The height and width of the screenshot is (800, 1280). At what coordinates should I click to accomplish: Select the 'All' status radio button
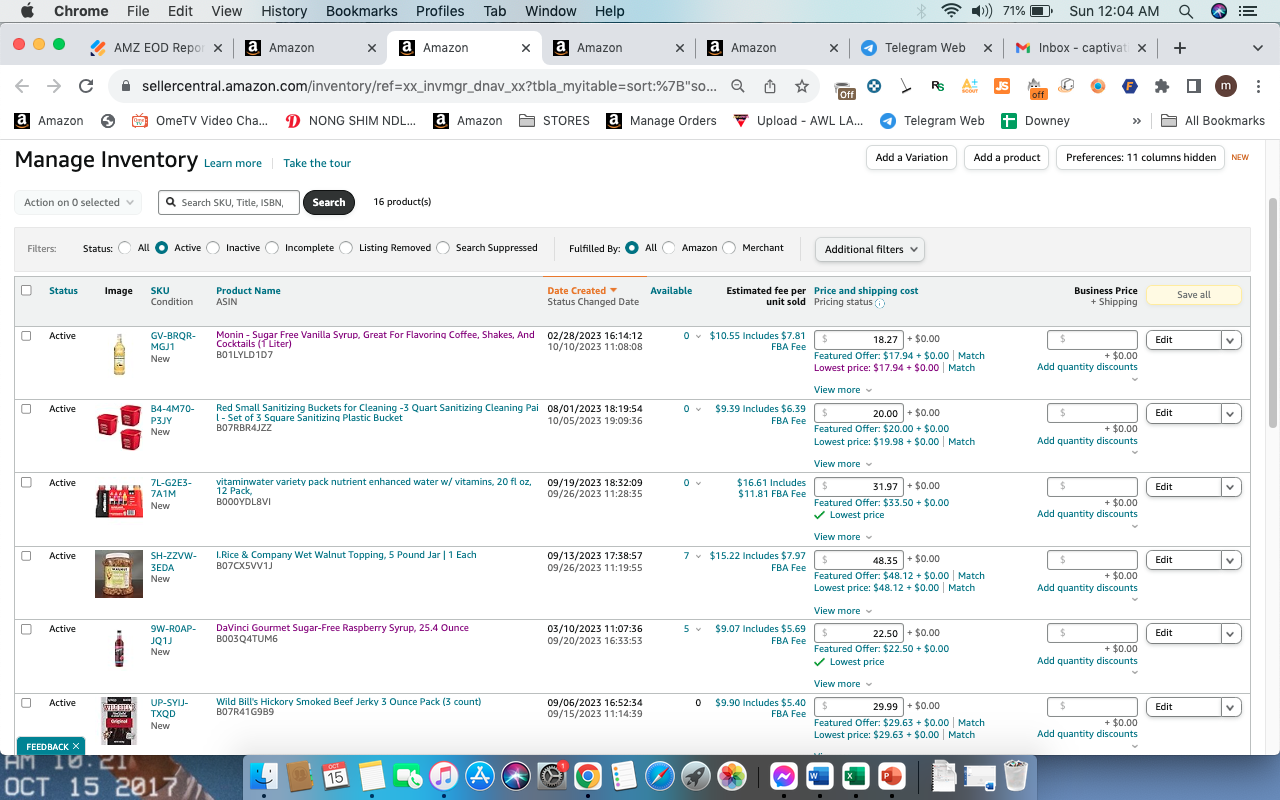(125, 248)
